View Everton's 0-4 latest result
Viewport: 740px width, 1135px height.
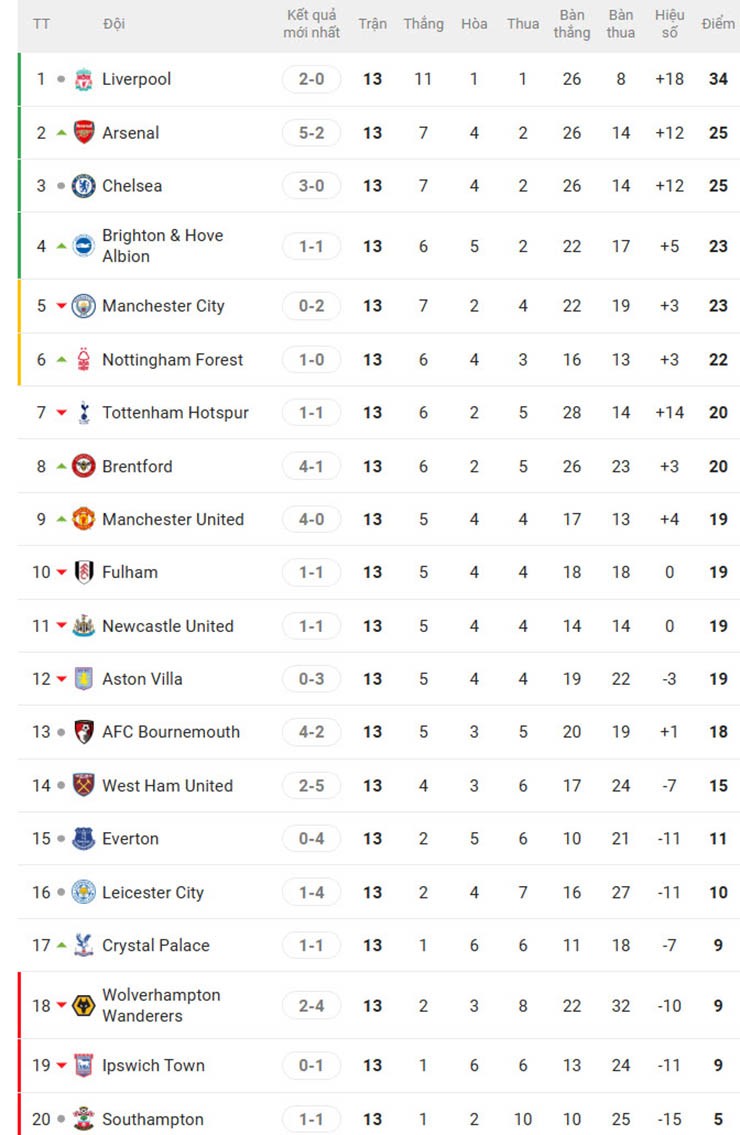(311, 839)
